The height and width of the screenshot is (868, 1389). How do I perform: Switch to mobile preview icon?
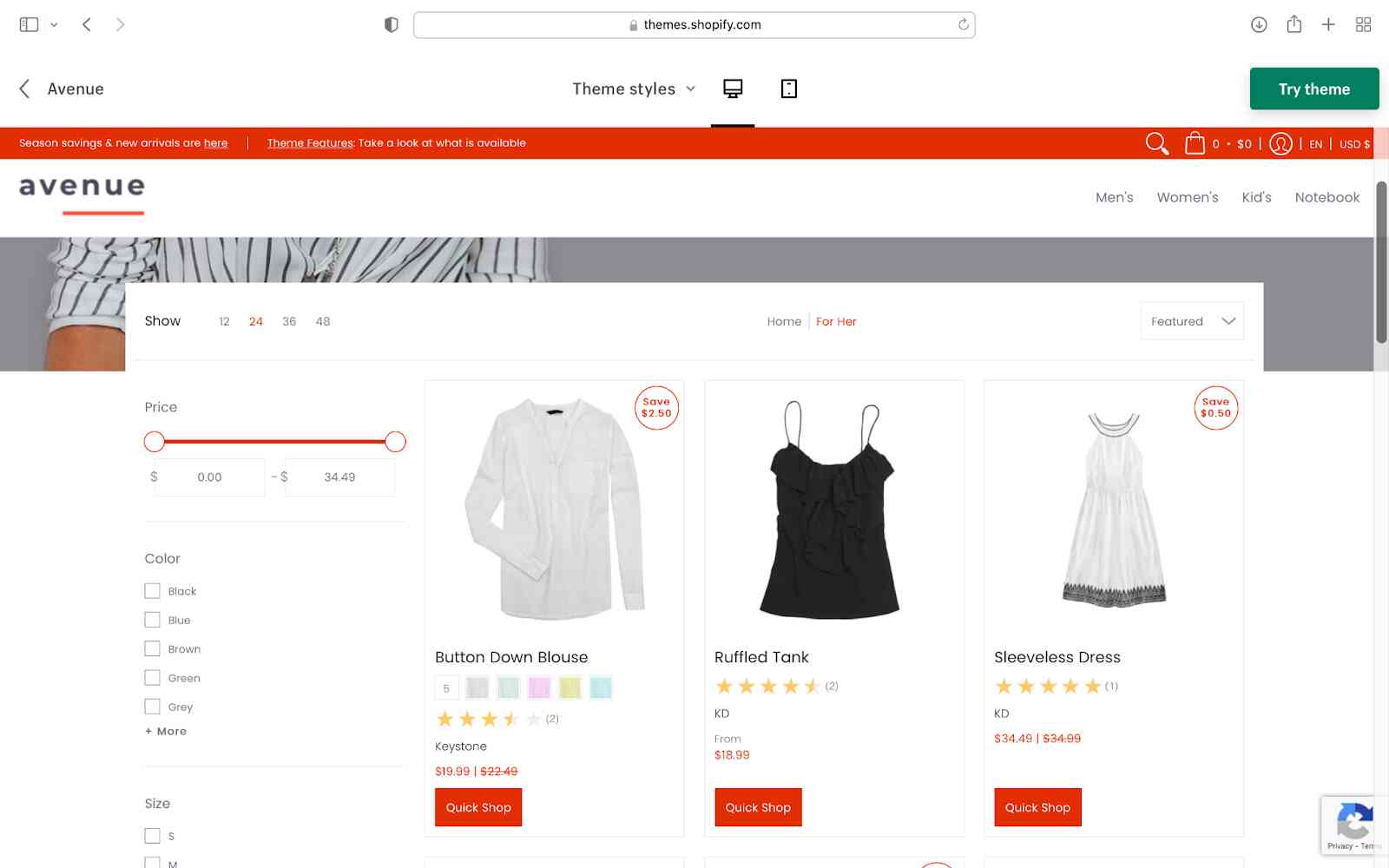point(788,89)
